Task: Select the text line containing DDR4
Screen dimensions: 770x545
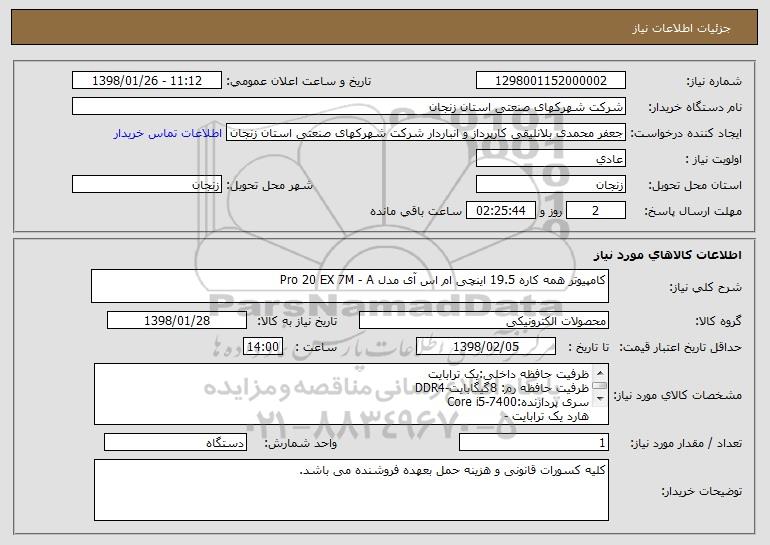Action: tap(502, 388)
